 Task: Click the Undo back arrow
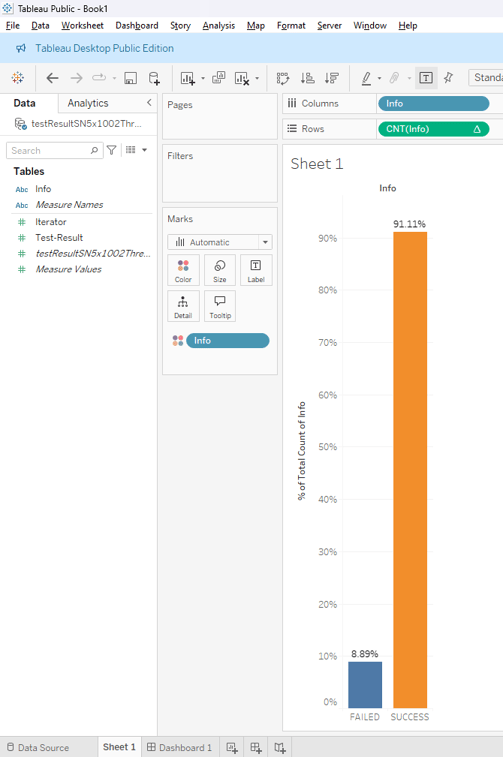pyautogui.click(x=52, y=78)
